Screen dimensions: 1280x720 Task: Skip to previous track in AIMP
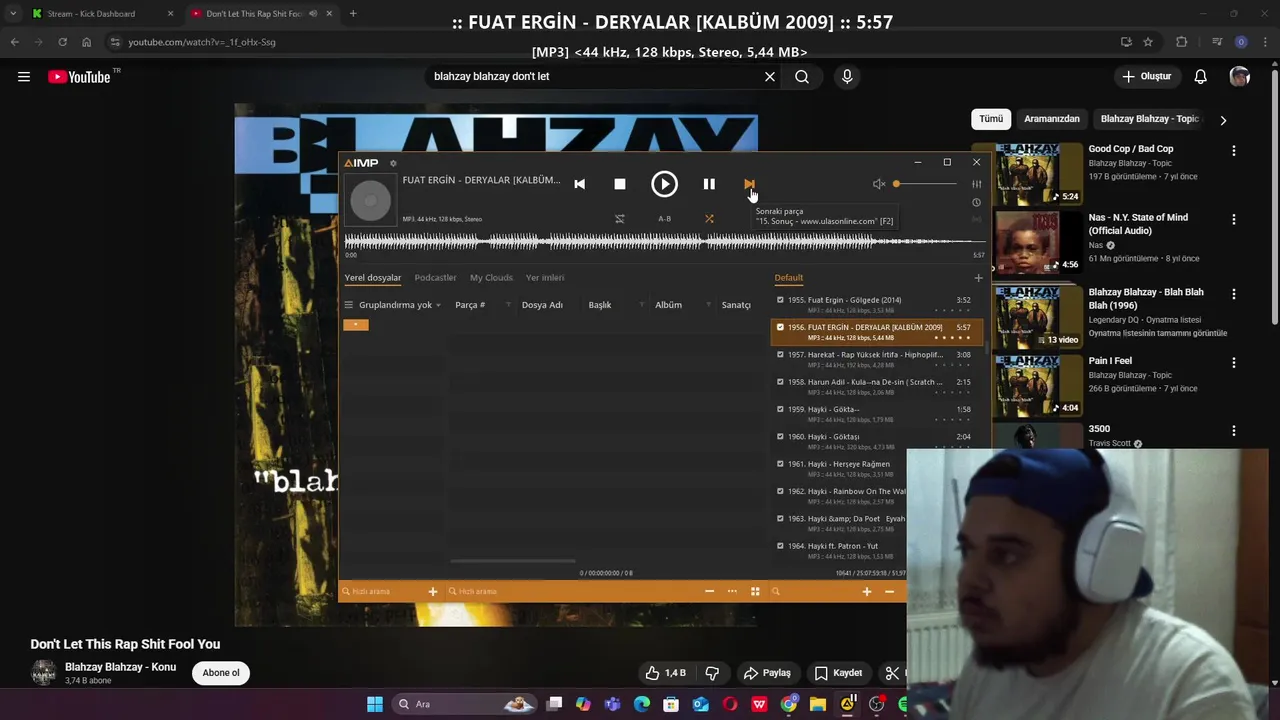click(x=579, y=184)
